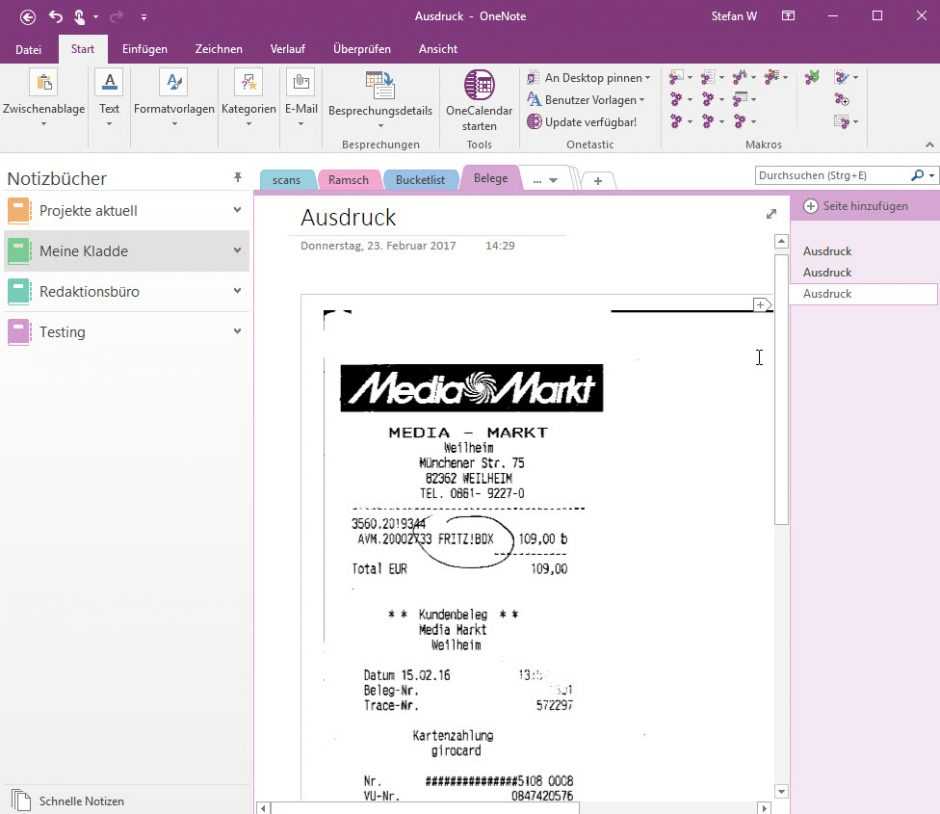Click Seite hinzufügen to add a page

point(855,206)
